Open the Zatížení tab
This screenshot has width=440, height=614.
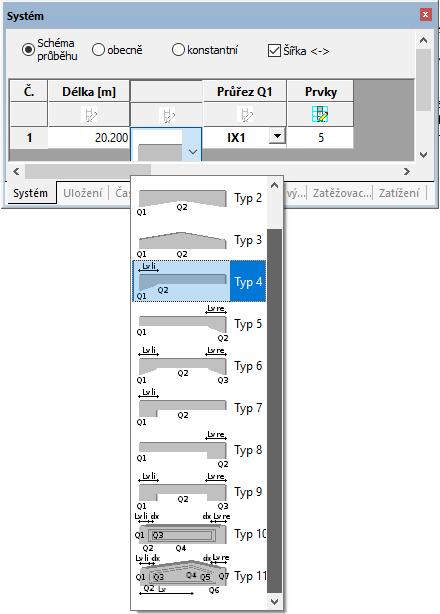[399, 193]
